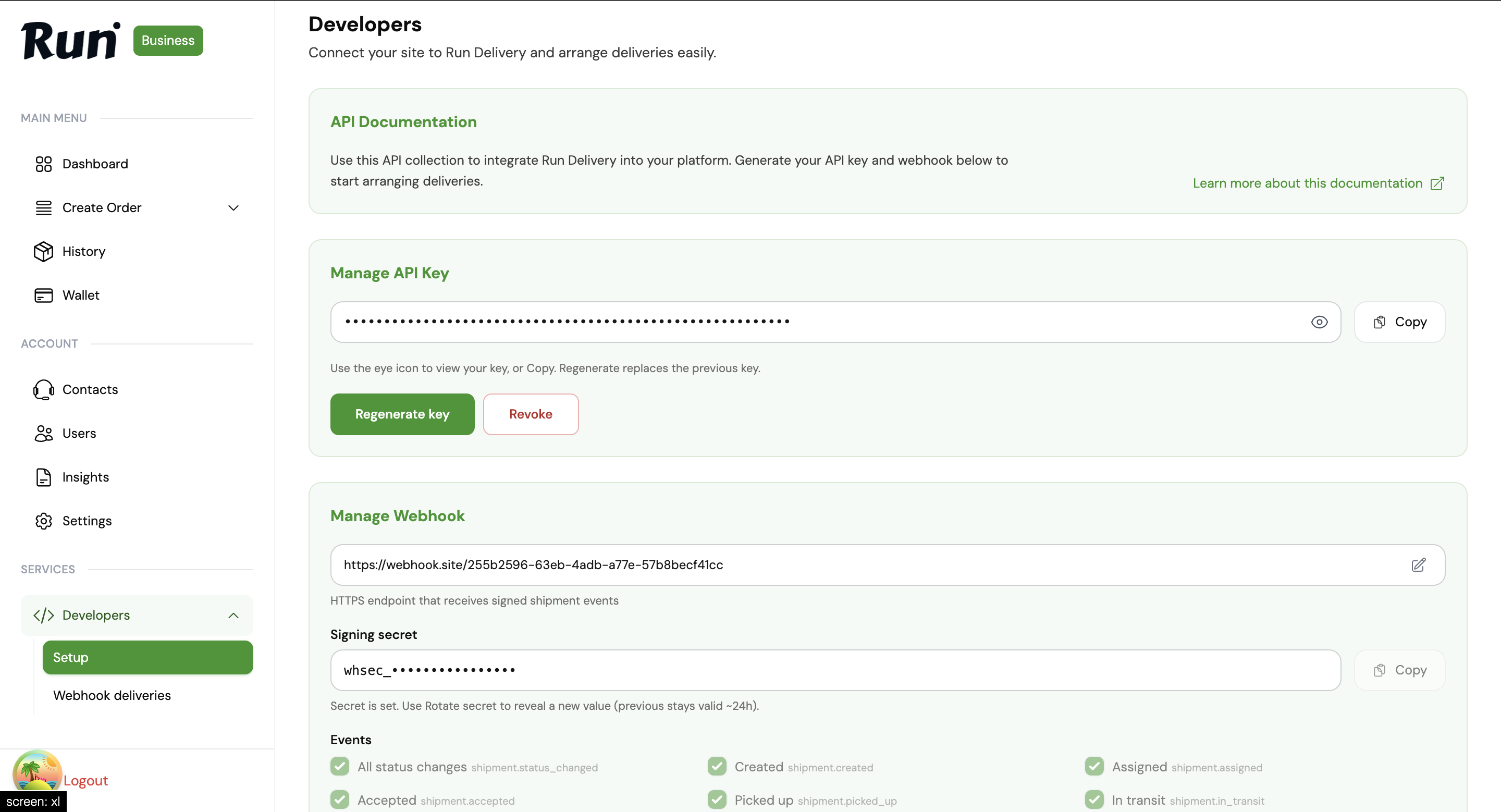1501x812 pixels.
Task: Select the Setup submenu item
Action: tap(148, 658)
